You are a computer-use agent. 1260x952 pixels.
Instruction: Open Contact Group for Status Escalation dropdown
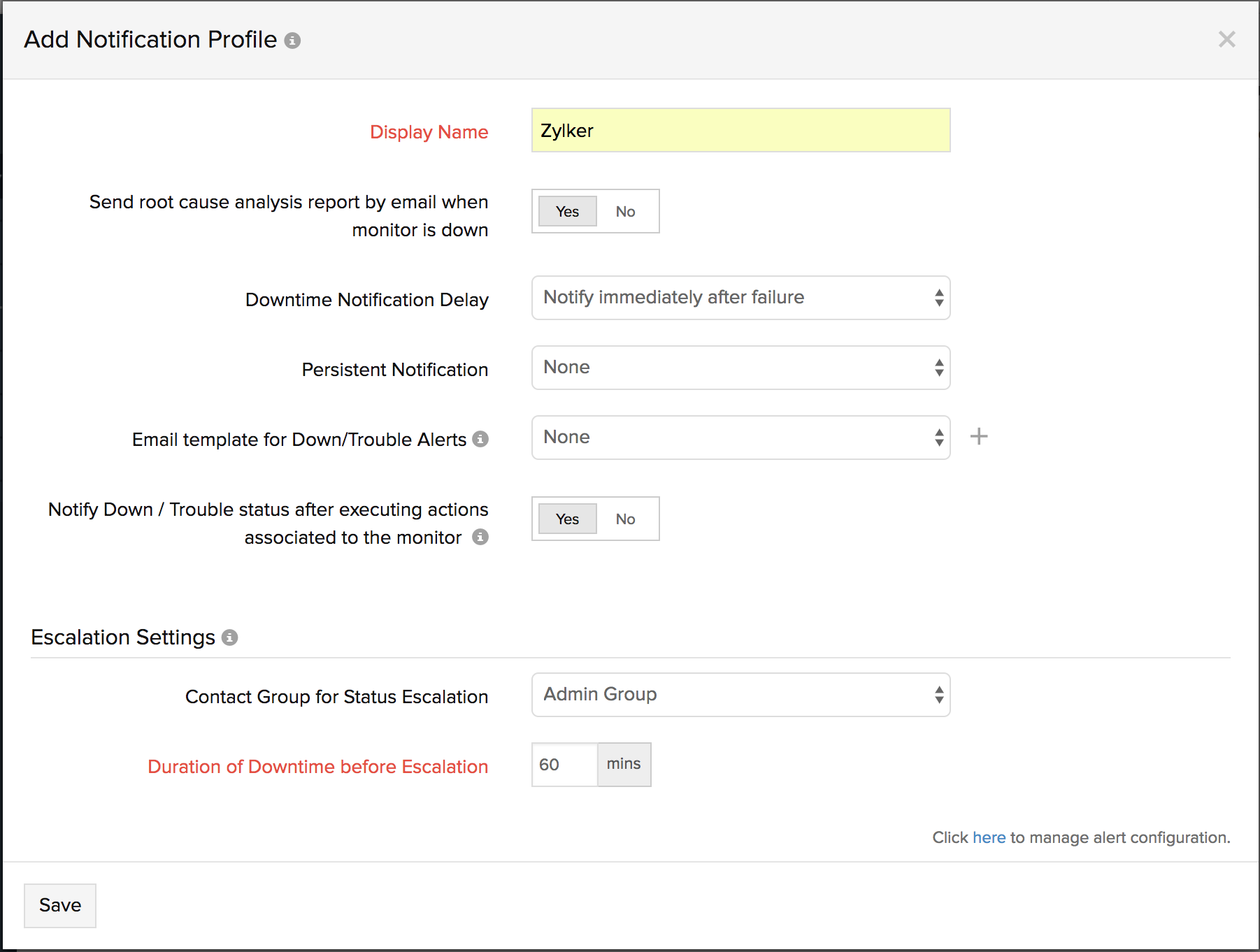pos(740,694)
